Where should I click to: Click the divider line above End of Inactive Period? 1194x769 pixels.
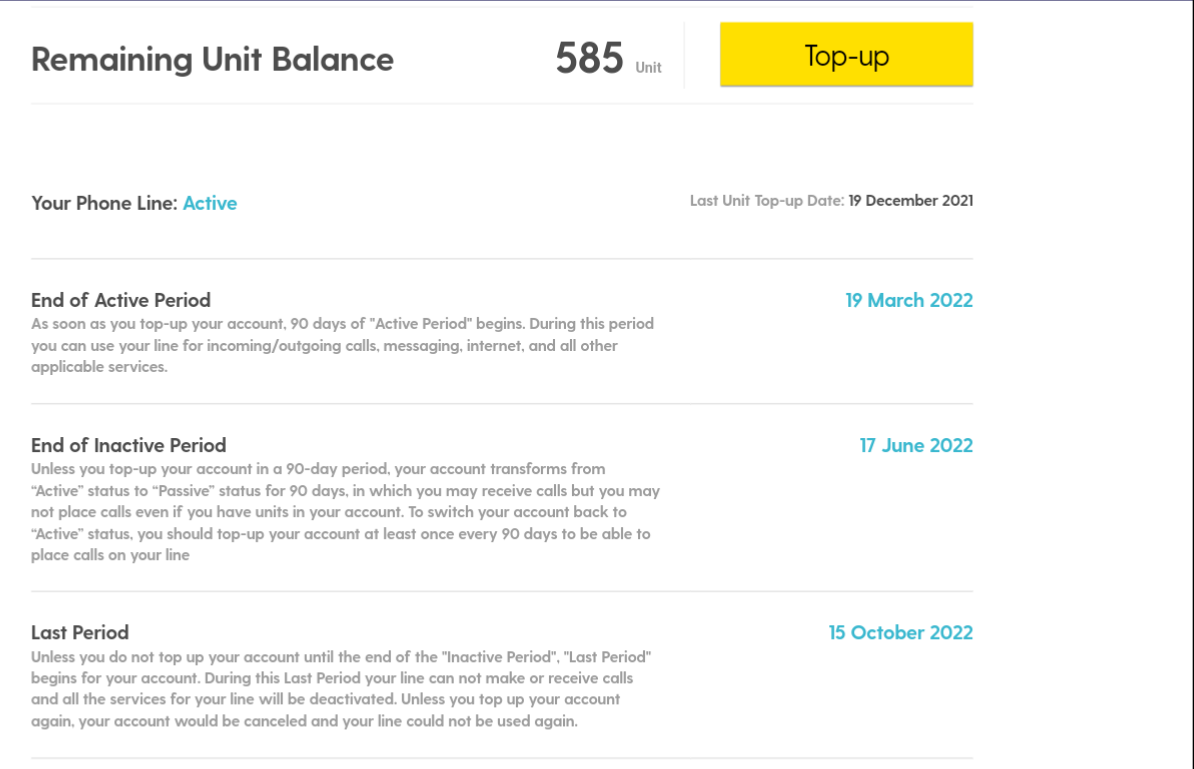pyautogui.click(x=502, y=404)
